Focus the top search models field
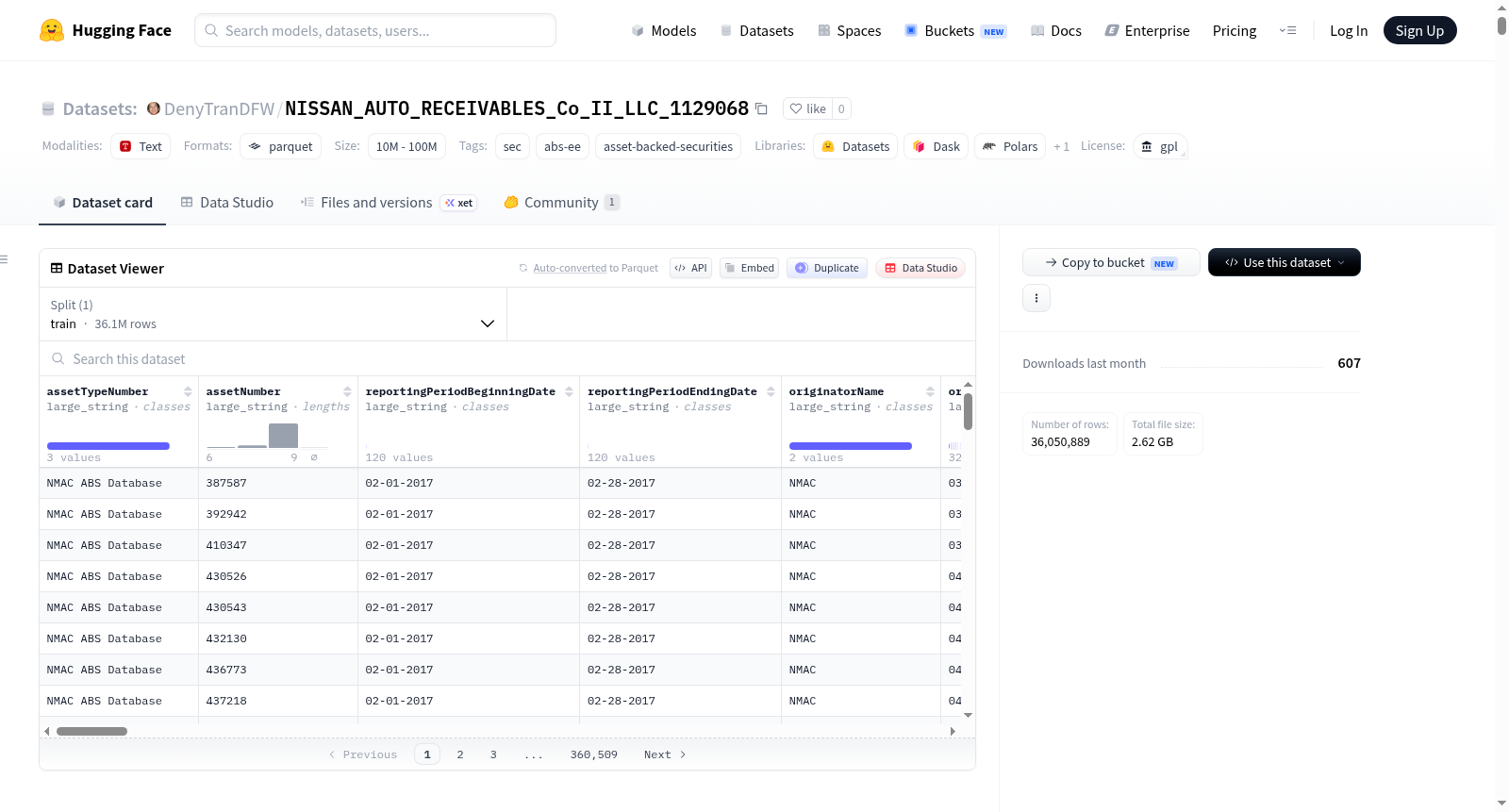This screenshot has width=1509, height=812. (x=375, y=30)
